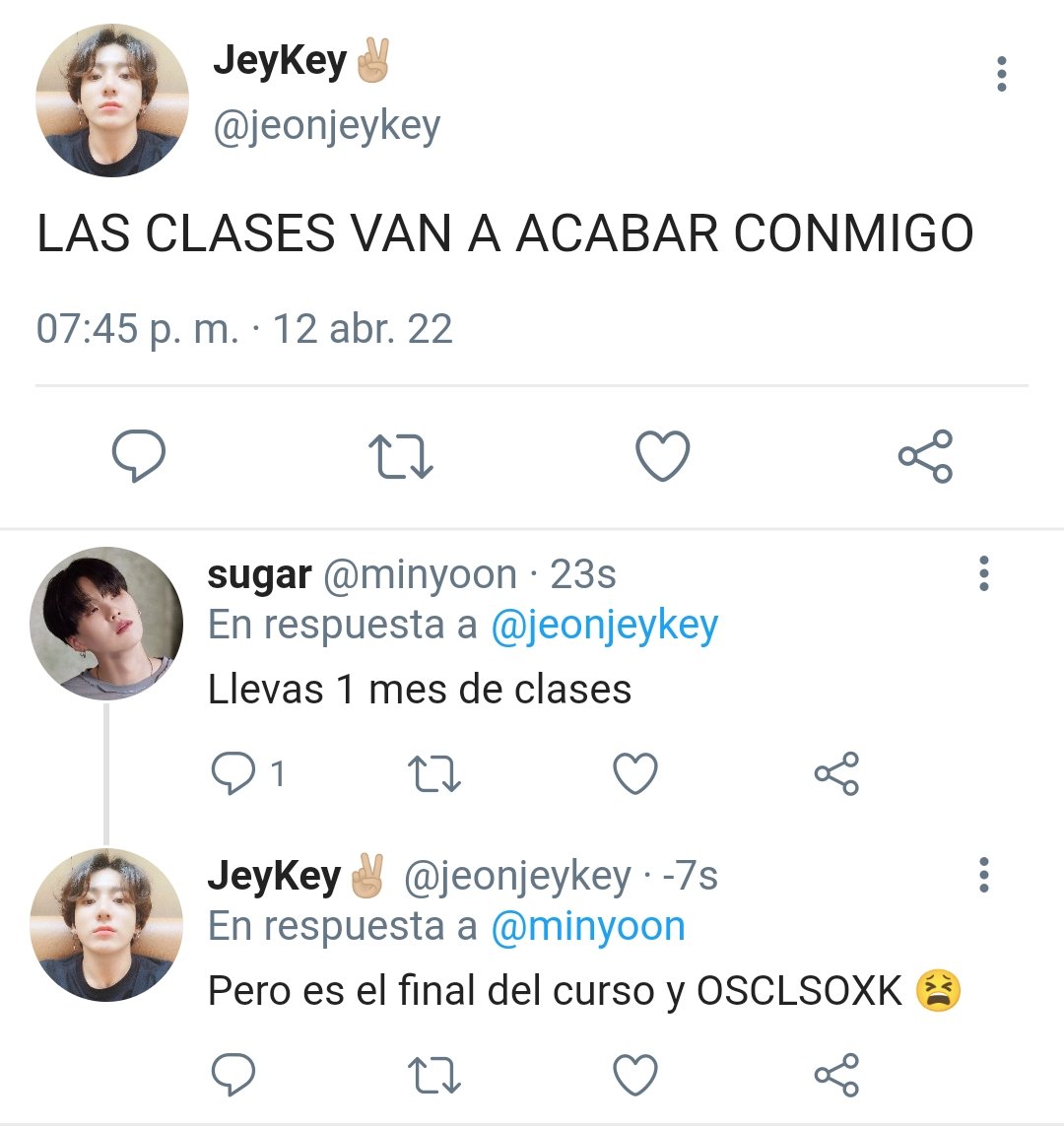The width and height of the screenshot is (1064, 1126).
Task: Reply to sugar's comment
Action: click(x=233, y=773)
